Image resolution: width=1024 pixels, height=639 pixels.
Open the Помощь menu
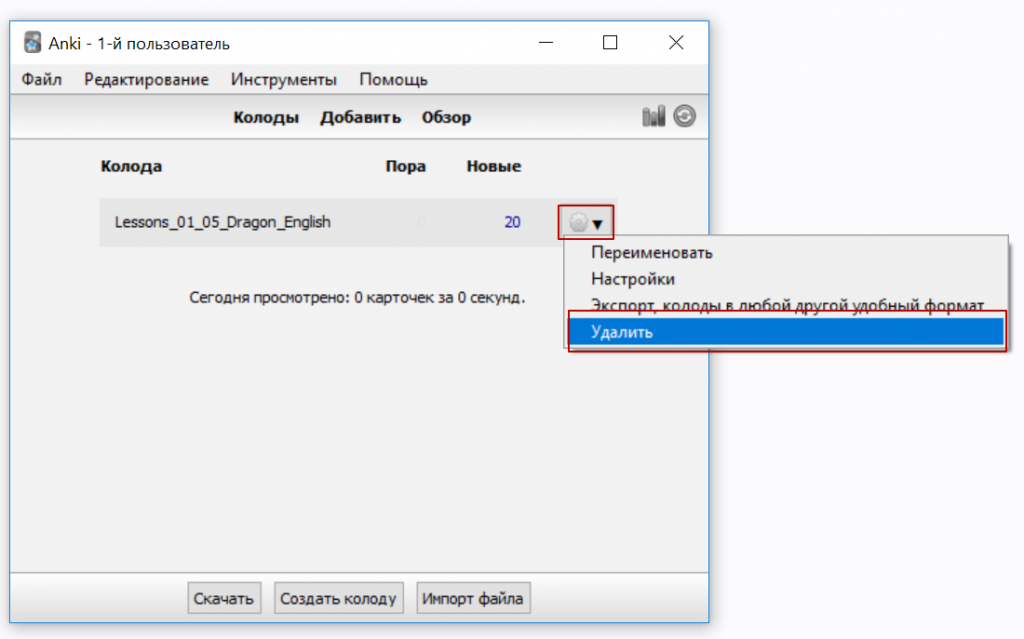[x=393, y=80]
